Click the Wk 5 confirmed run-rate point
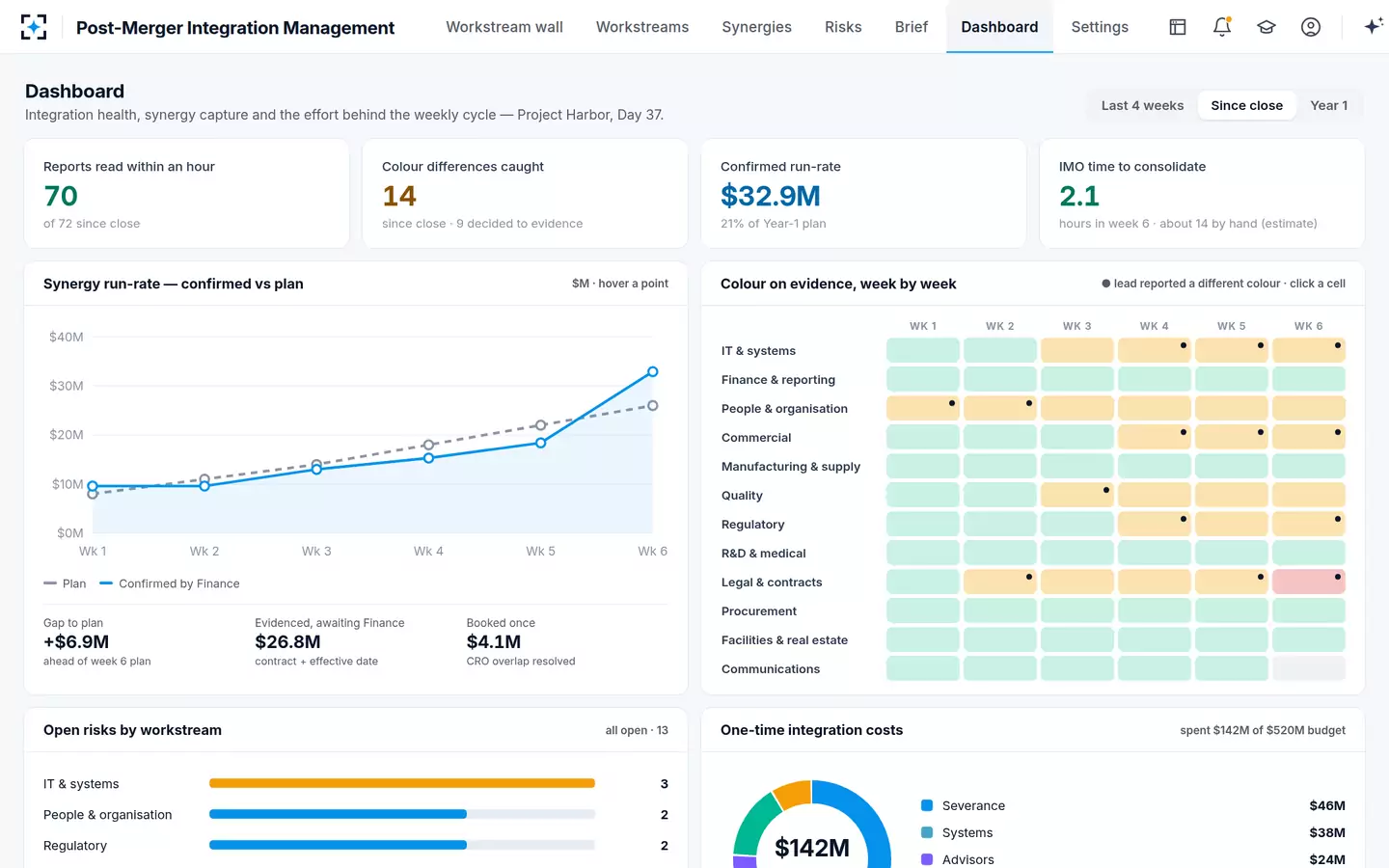1389x868 pixels. tap(541, 443)
